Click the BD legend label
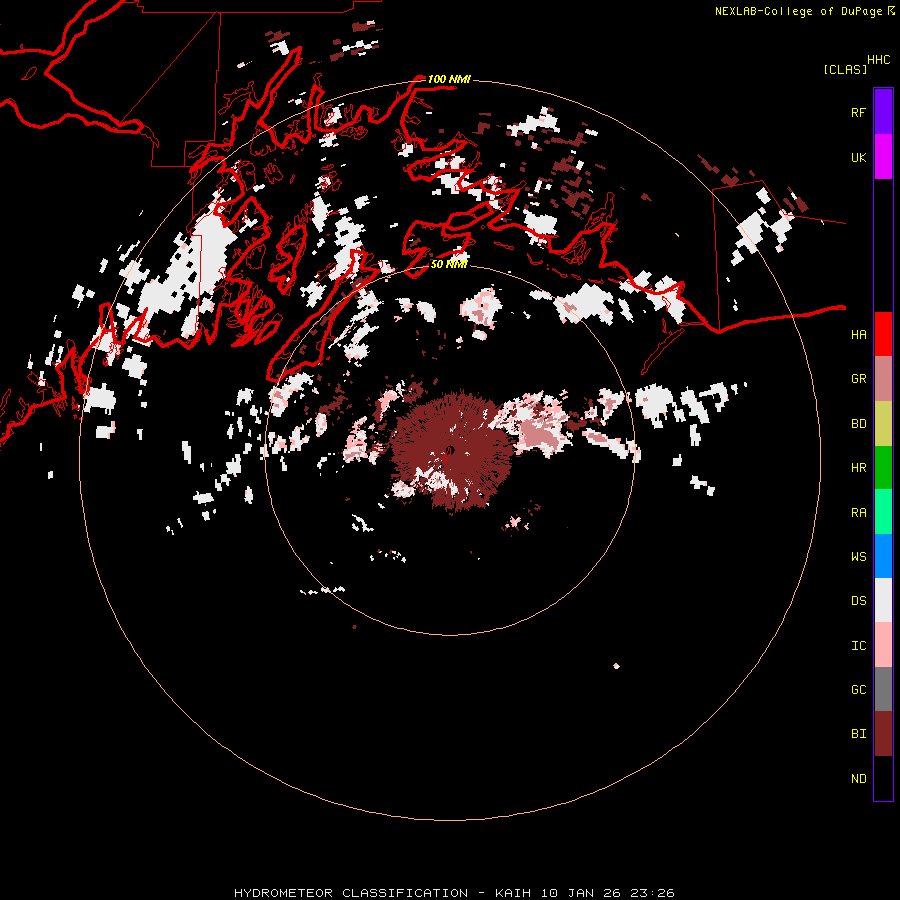The width and height of the screenshot is (900, 900). [x=858, y=424]
